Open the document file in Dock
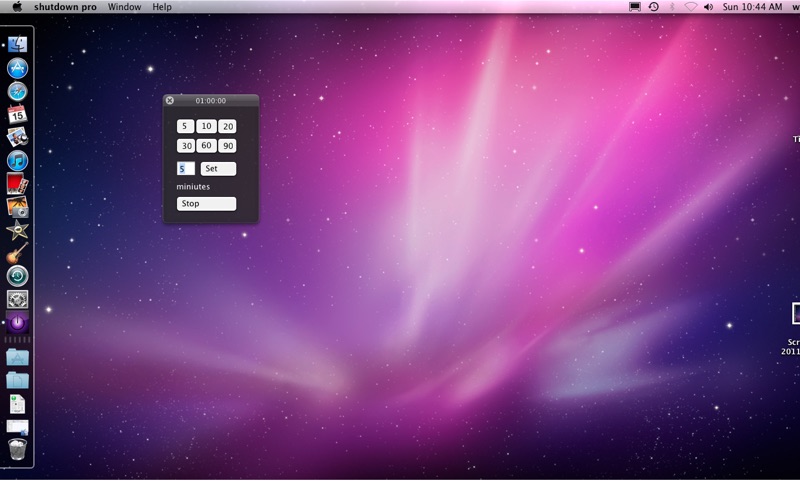Screen dimensions: 800x500 [17, 405]
